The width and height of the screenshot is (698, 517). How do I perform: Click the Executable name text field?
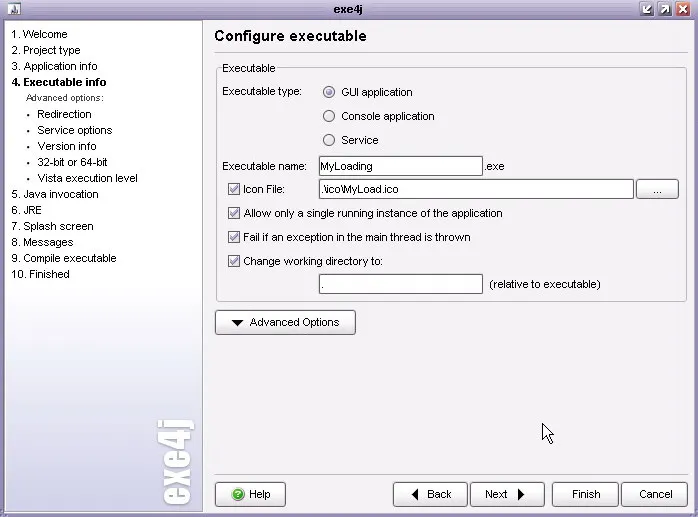pyautogui.click(x=401, y=166)
